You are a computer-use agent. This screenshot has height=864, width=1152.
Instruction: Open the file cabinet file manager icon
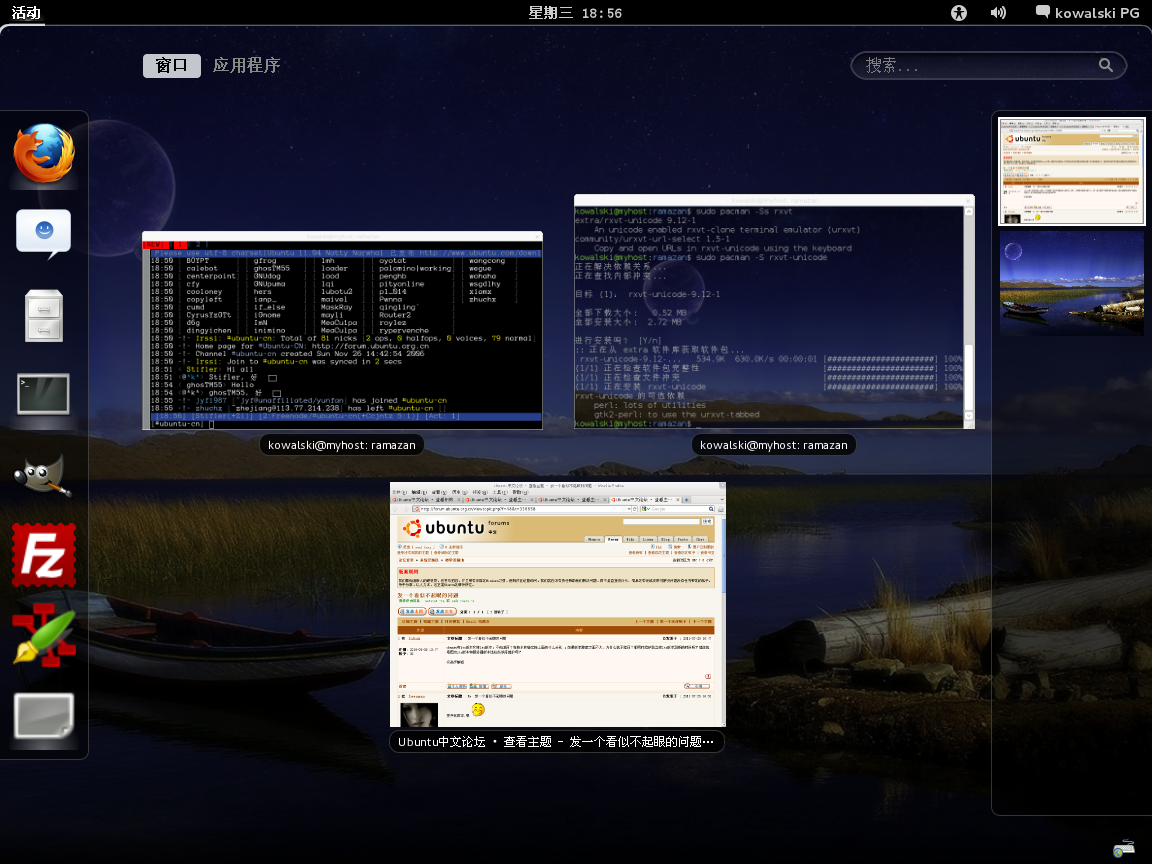click(x=44, y=316)
